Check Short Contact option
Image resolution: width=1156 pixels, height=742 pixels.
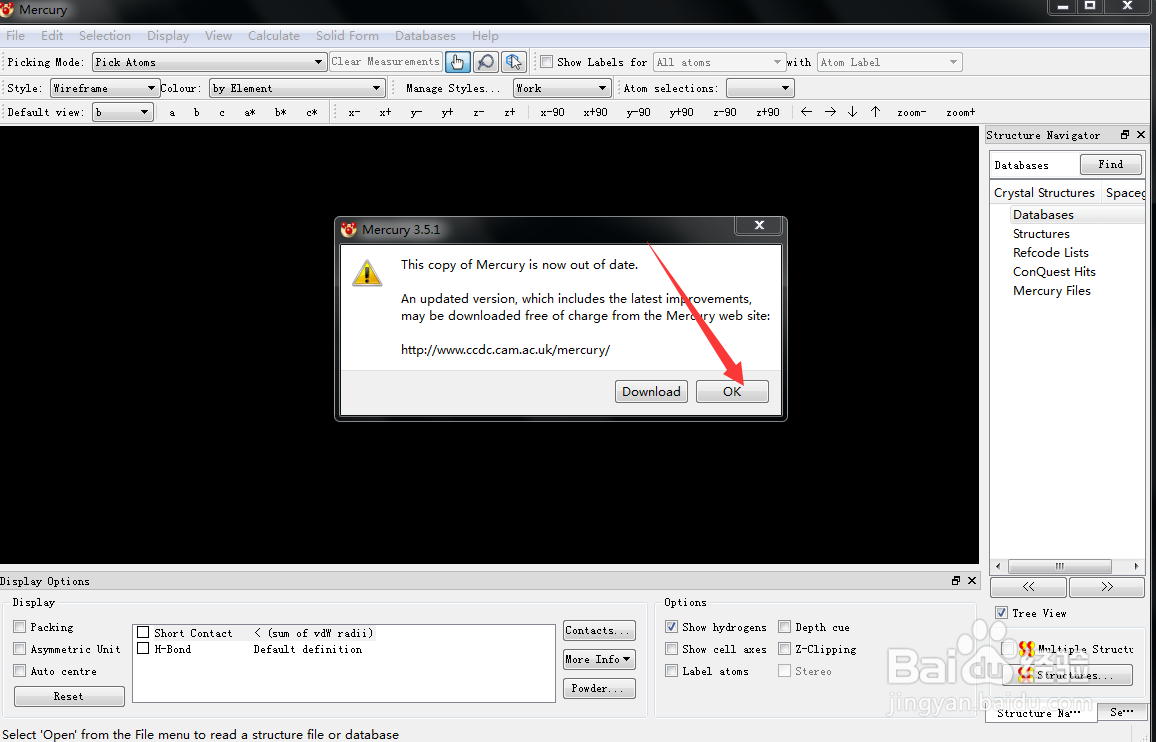(x=143, y=633)
